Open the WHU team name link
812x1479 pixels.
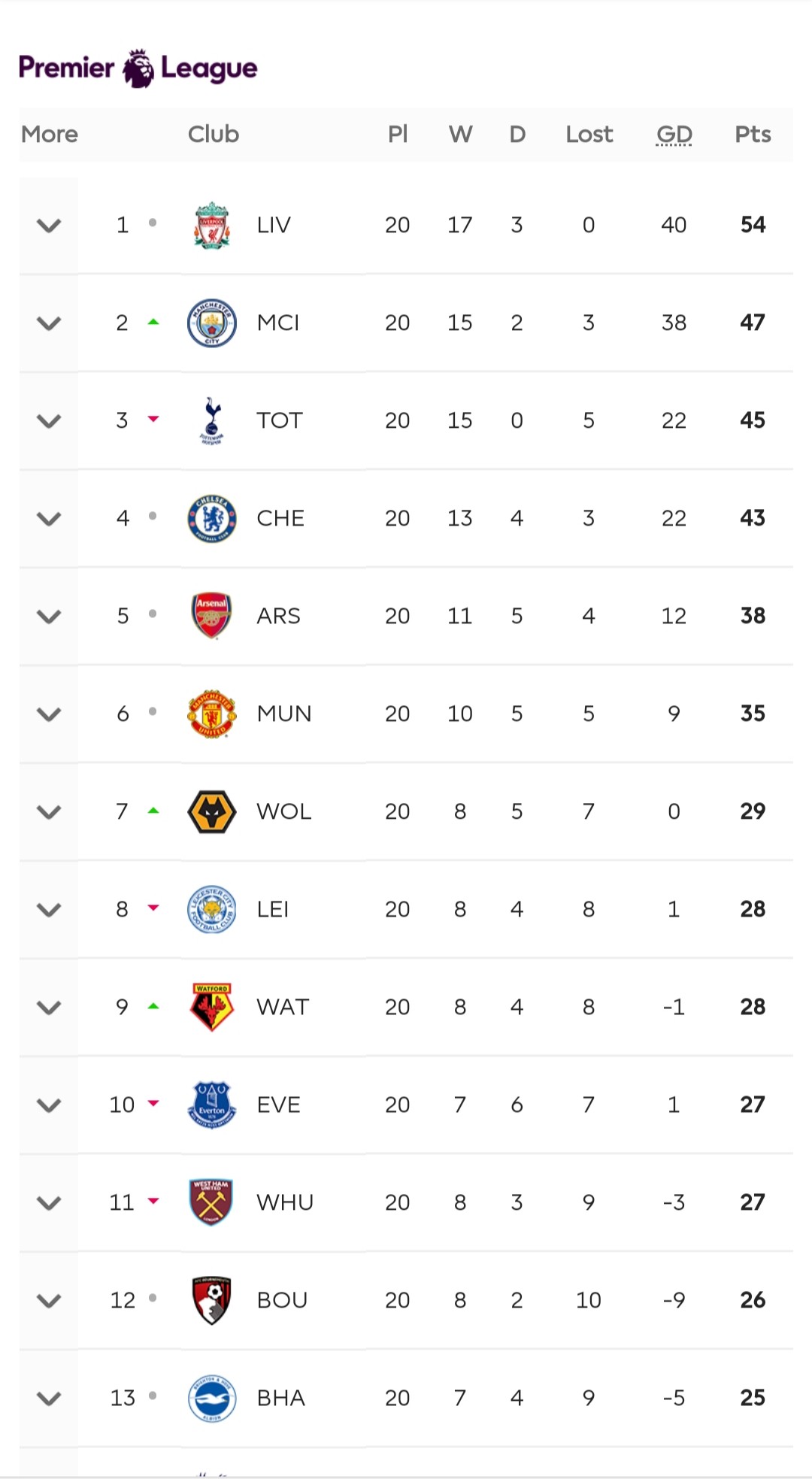pos(285,1202)
